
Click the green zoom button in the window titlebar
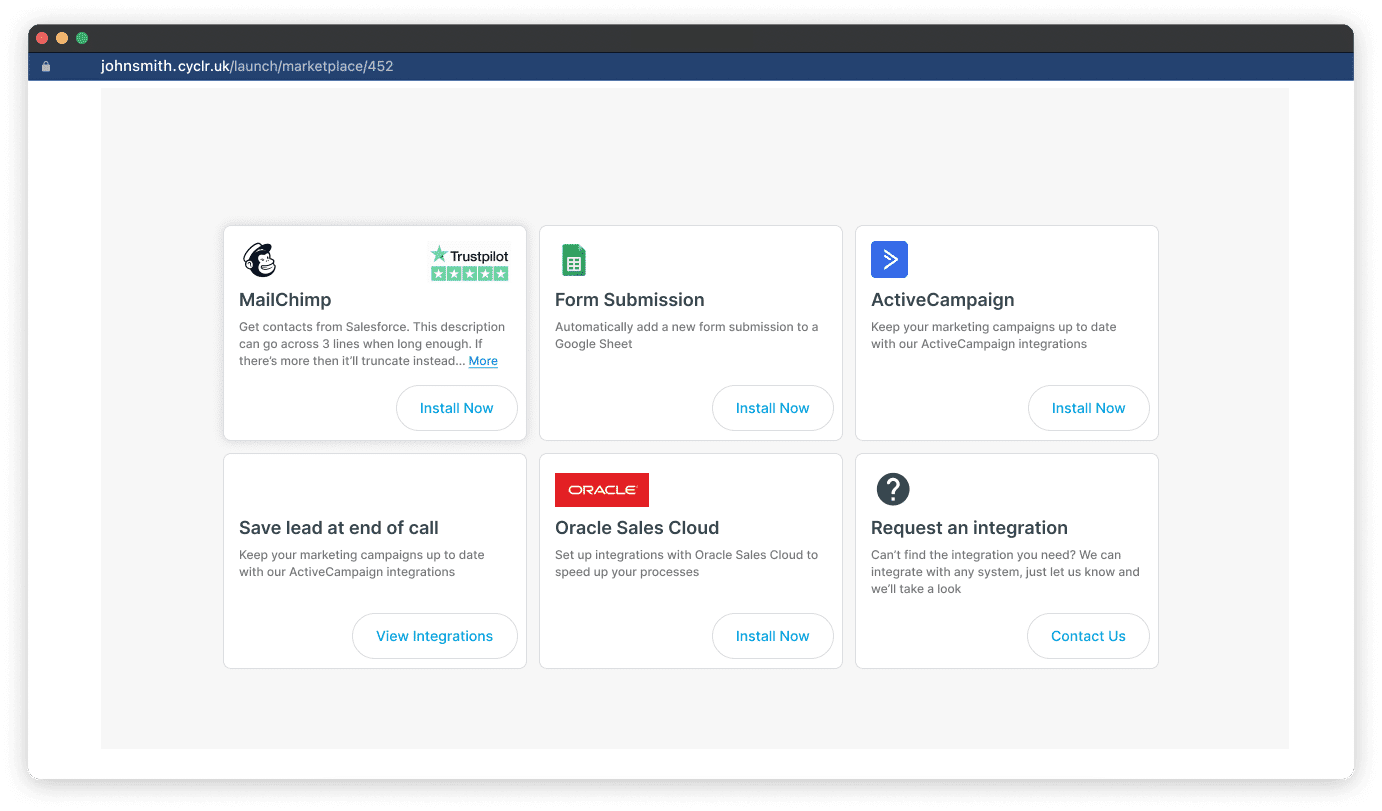(x=80, y=37)
